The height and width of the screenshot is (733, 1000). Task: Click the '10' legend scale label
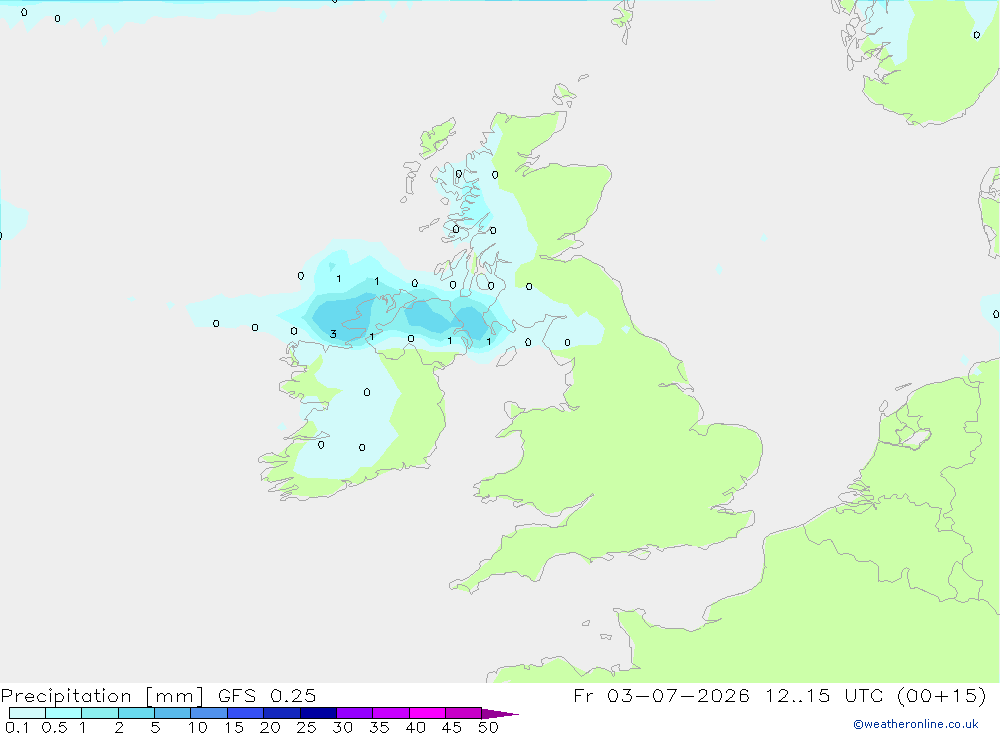point(198,727)
